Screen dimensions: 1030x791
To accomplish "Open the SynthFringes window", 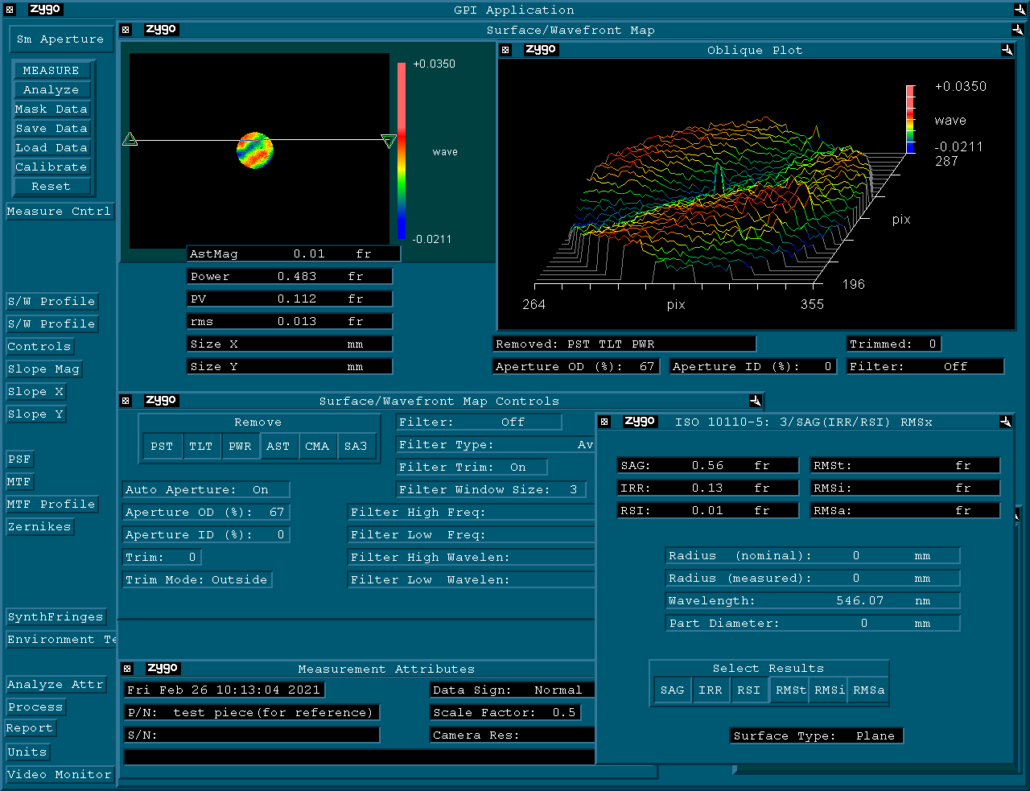I will [x=55, y=617].
